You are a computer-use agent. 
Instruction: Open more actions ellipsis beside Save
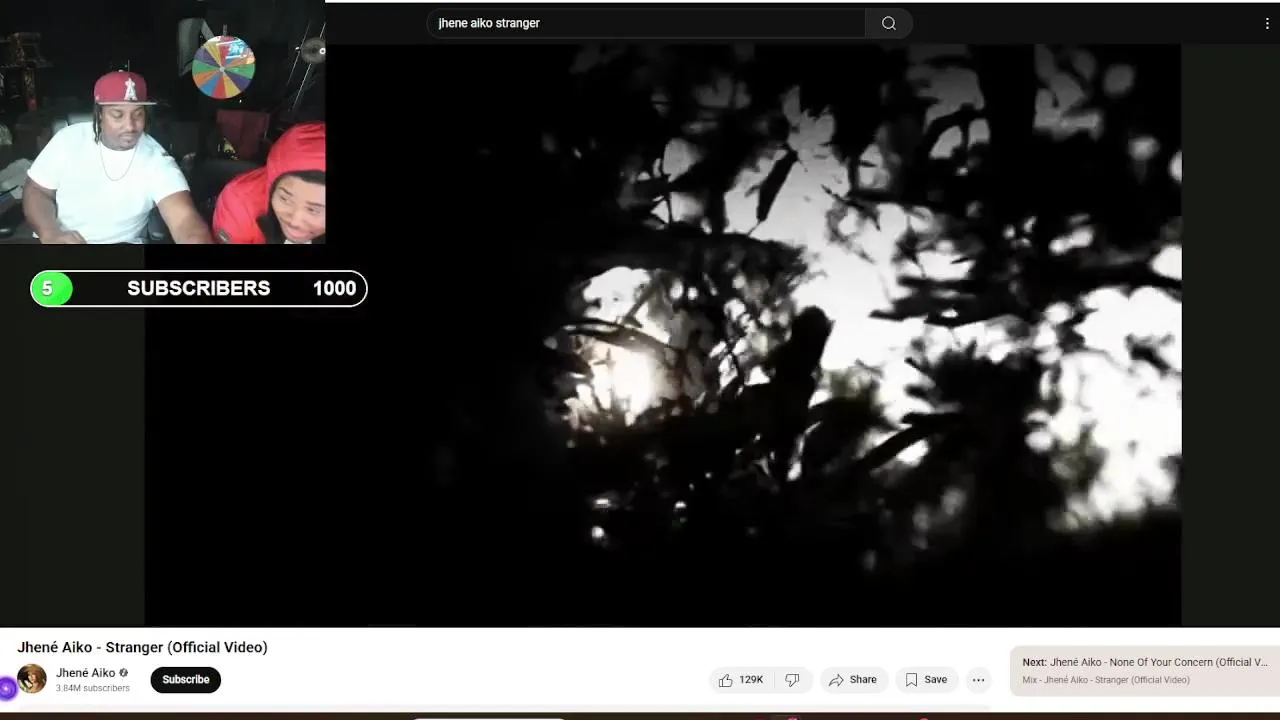(979, 680)
